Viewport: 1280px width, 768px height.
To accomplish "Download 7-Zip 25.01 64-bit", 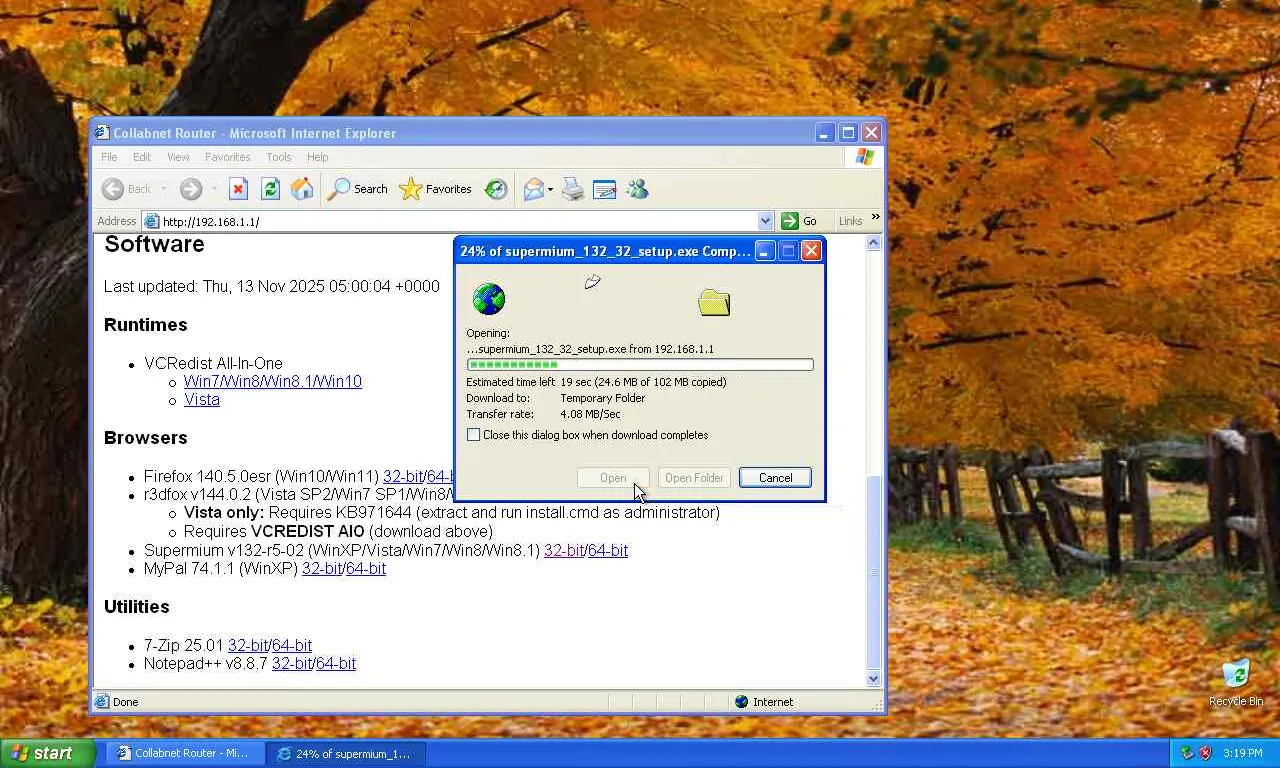I will pos(292,645).
